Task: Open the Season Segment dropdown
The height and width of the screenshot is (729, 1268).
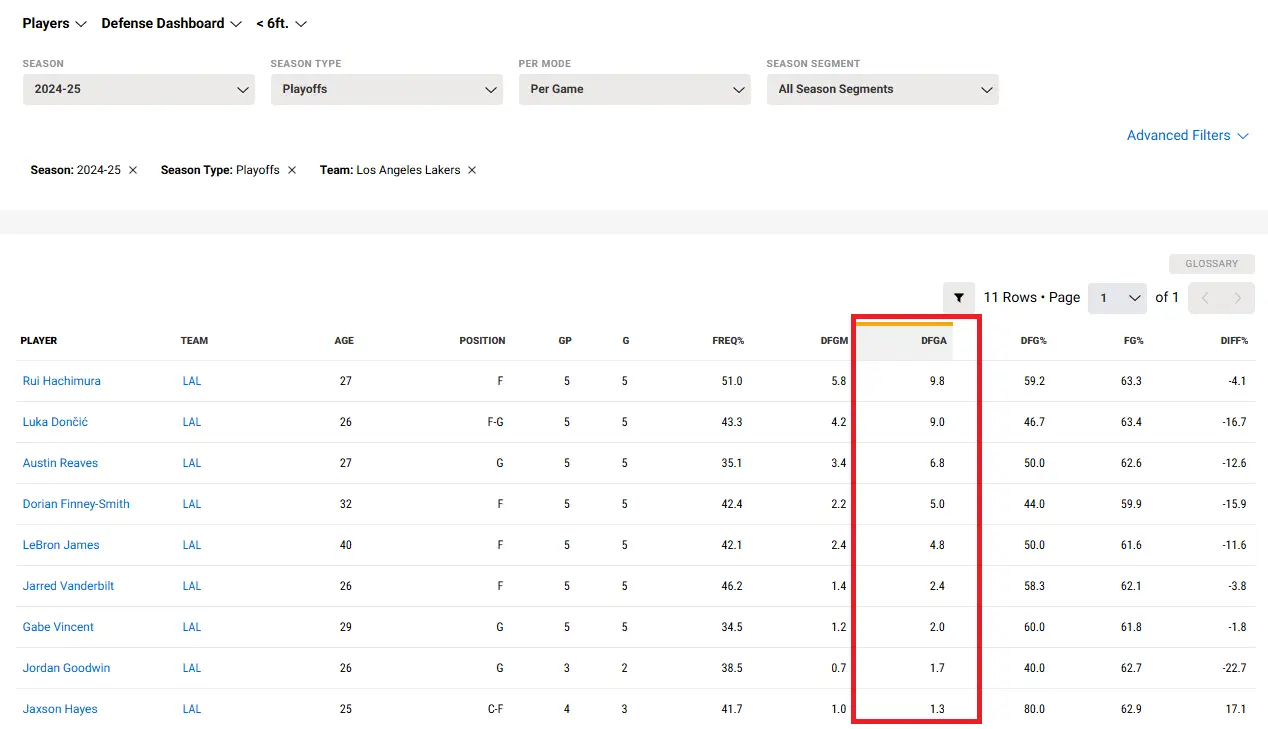Action: click(883, 89)
